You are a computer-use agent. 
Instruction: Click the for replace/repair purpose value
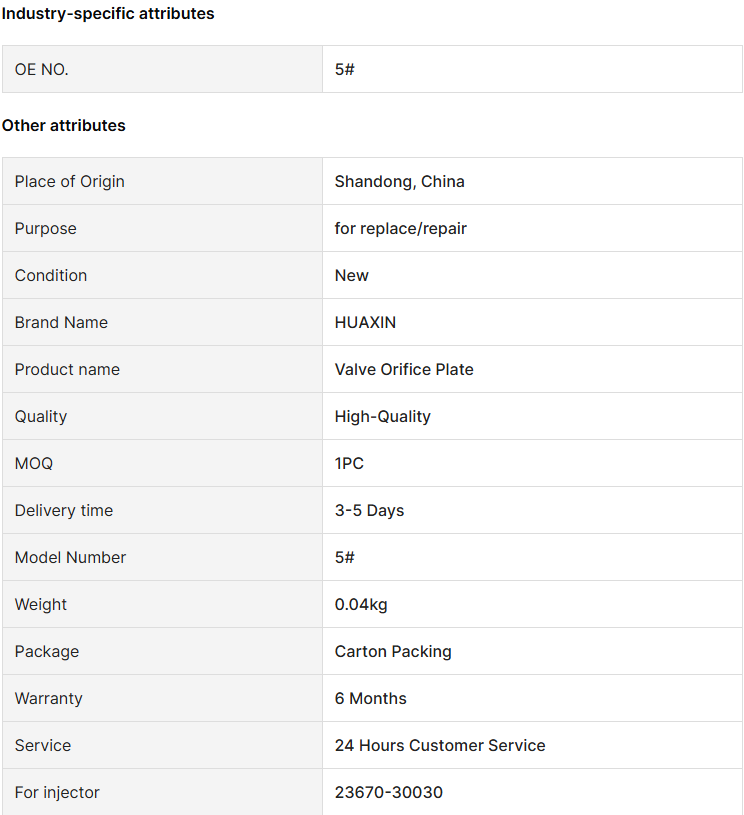(400, 229)
